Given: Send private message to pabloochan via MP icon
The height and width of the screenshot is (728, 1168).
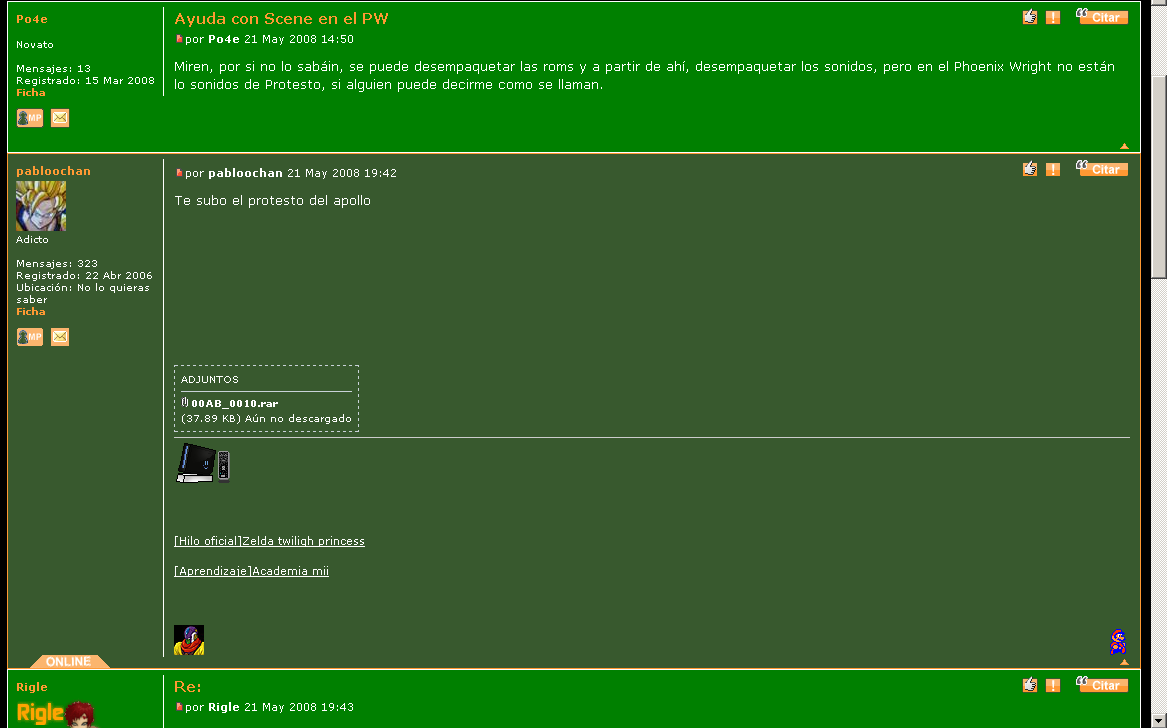Looking at the screenshot, I should point(30,337).
